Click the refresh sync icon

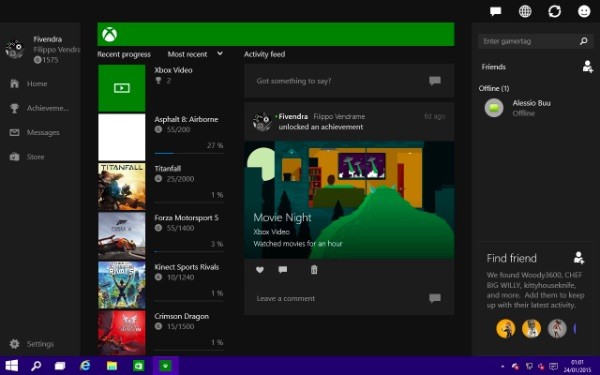coord(554,11)
